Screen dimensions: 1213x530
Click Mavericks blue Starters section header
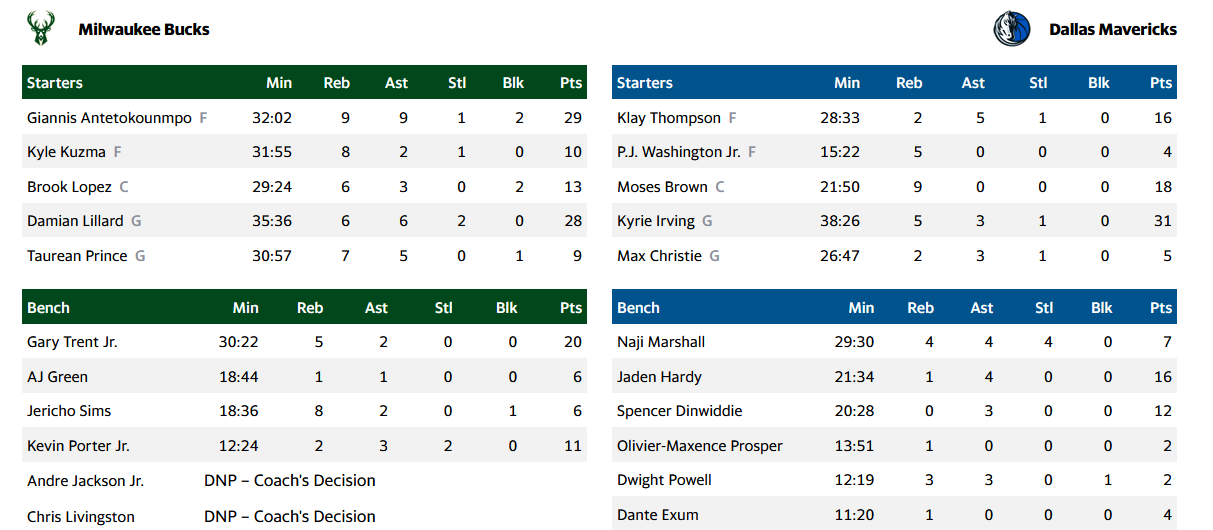[x=645, y=83]
